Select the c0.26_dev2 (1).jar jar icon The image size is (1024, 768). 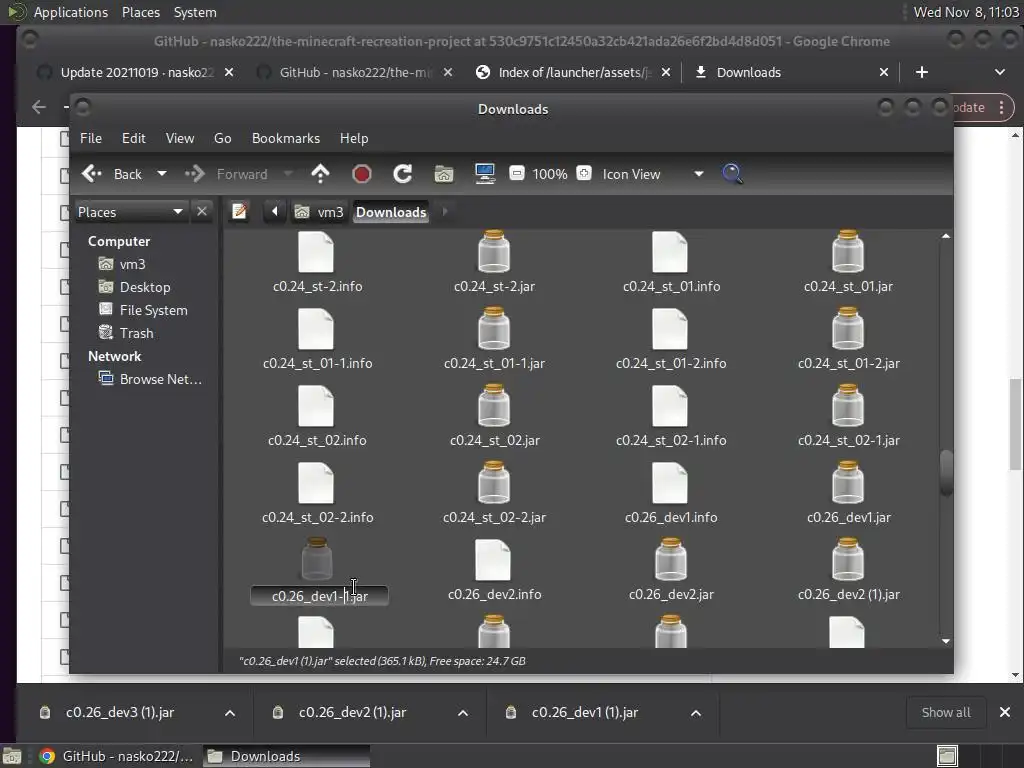tap(848, 560)
